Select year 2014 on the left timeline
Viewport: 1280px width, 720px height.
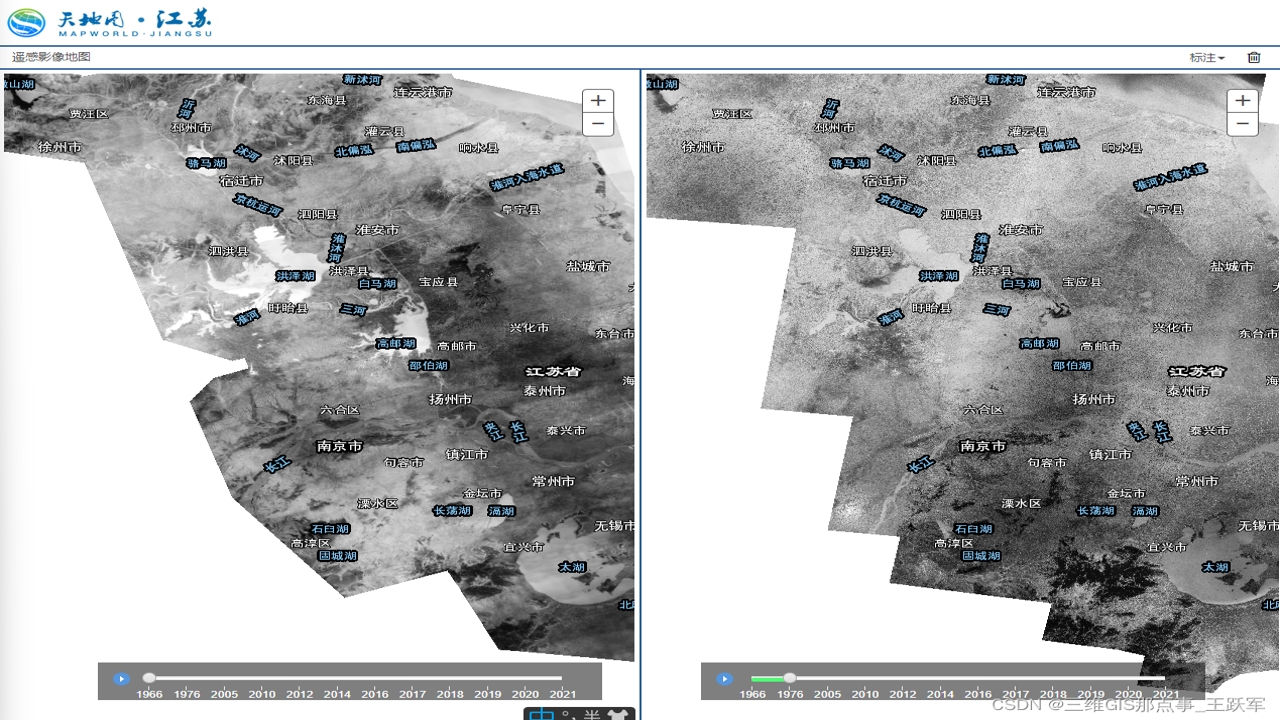[337, 694]
